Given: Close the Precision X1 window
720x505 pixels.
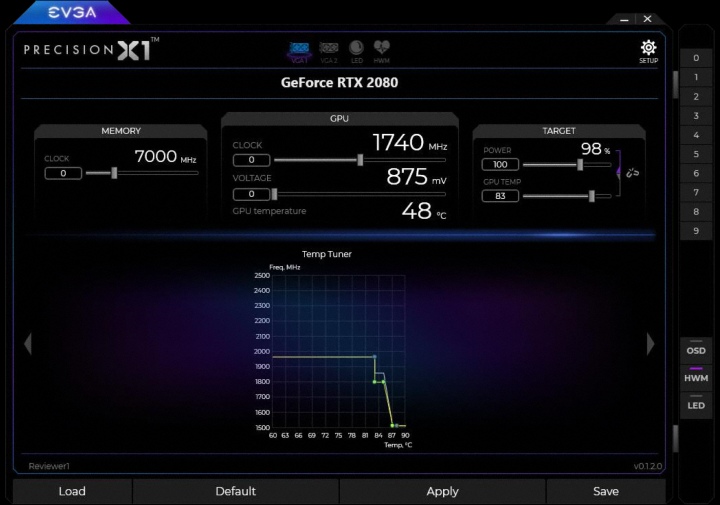Looking at the screenshot, I should (x=647, y=19).
